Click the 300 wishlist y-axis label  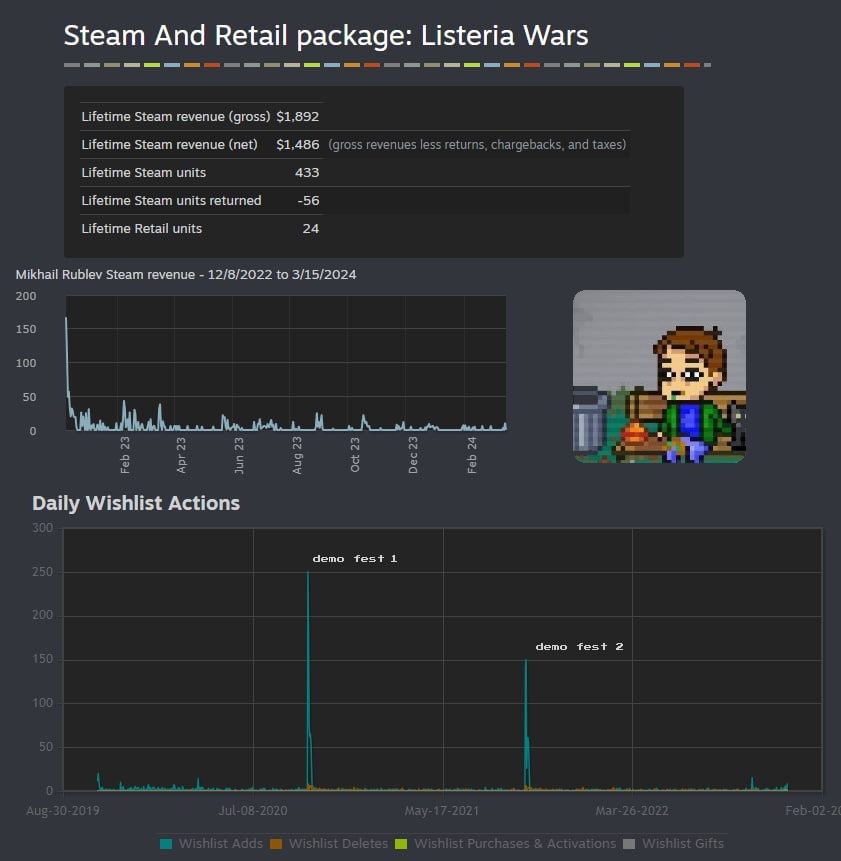pyautogui.click(x=43, y=528)
